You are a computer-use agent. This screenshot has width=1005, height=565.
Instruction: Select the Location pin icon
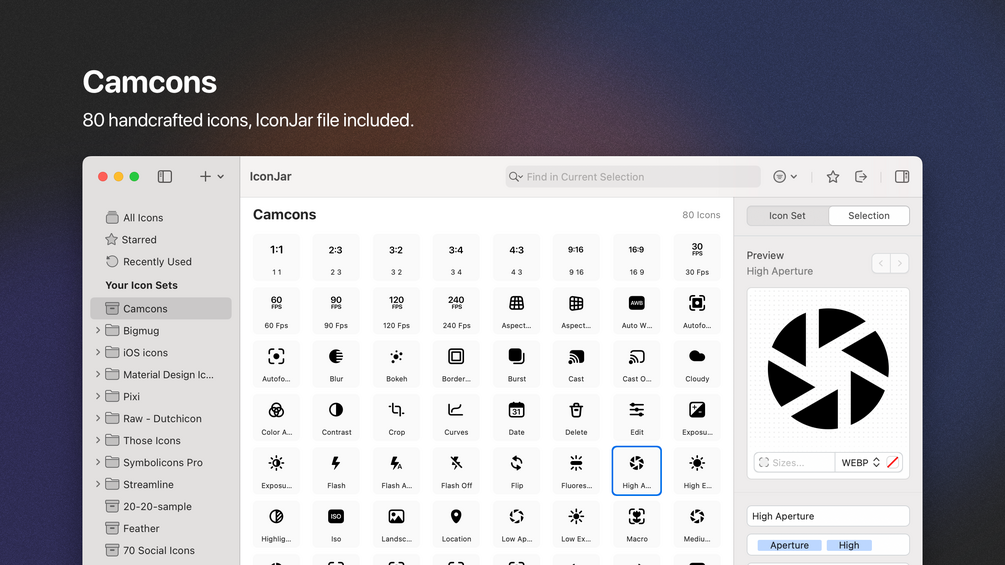pos(456,524)
